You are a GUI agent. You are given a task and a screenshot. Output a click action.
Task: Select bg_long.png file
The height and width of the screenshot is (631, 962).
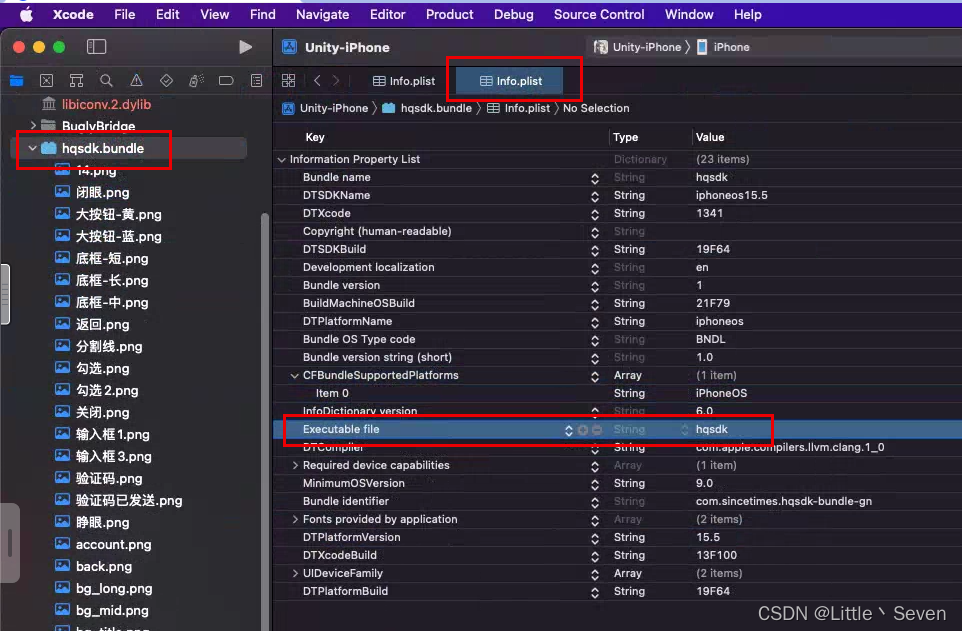click(104, 589)
